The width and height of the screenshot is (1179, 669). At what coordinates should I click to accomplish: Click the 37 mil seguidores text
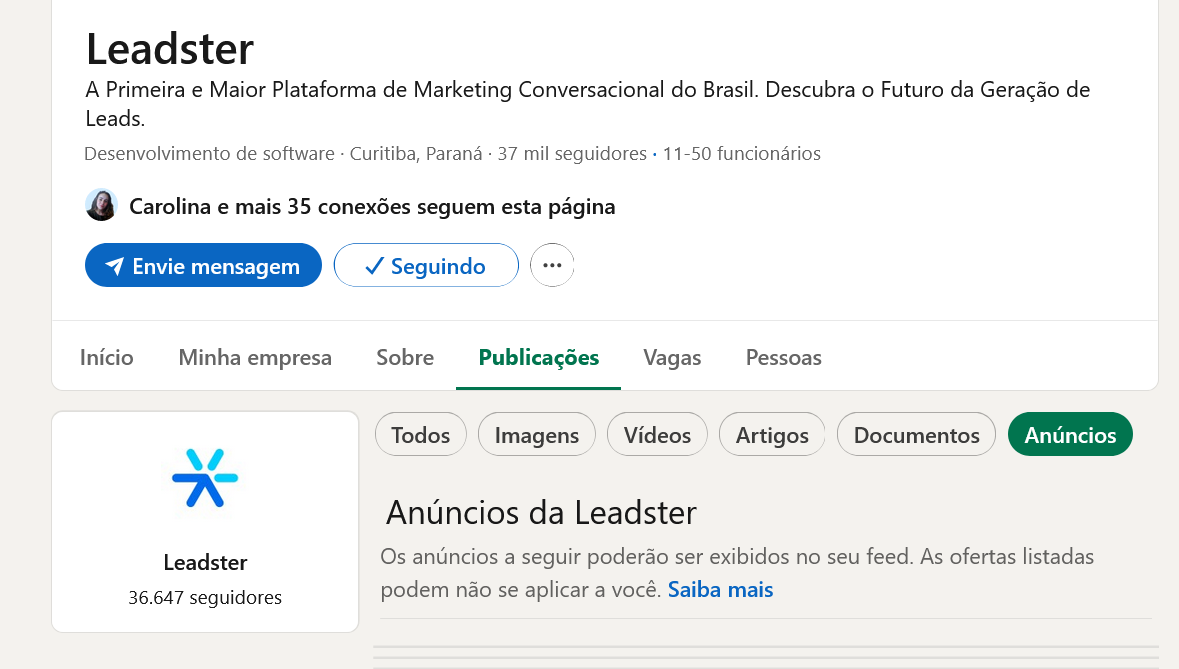click(x=572, y=153)
